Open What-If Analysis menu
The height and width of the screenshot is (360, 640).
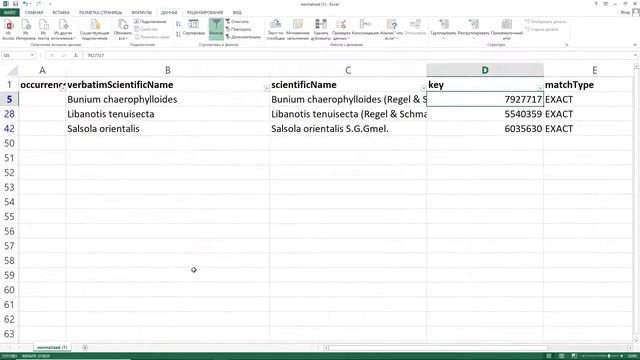[x=391, y=30]
